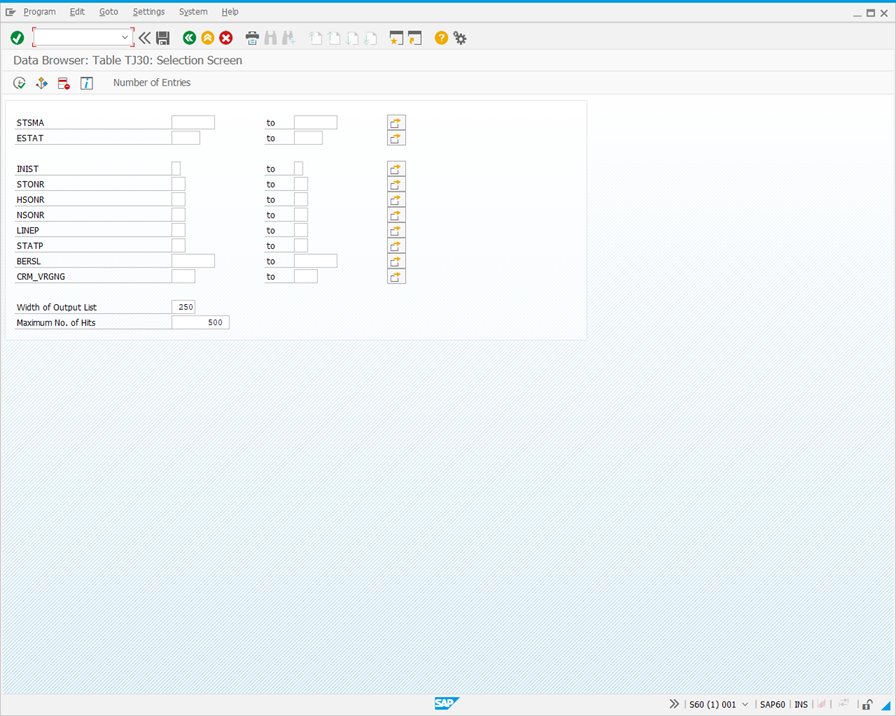The image size is (896, 716).
Task: Open multiple selection for the ESTAT field
Action: click(396, 138)
